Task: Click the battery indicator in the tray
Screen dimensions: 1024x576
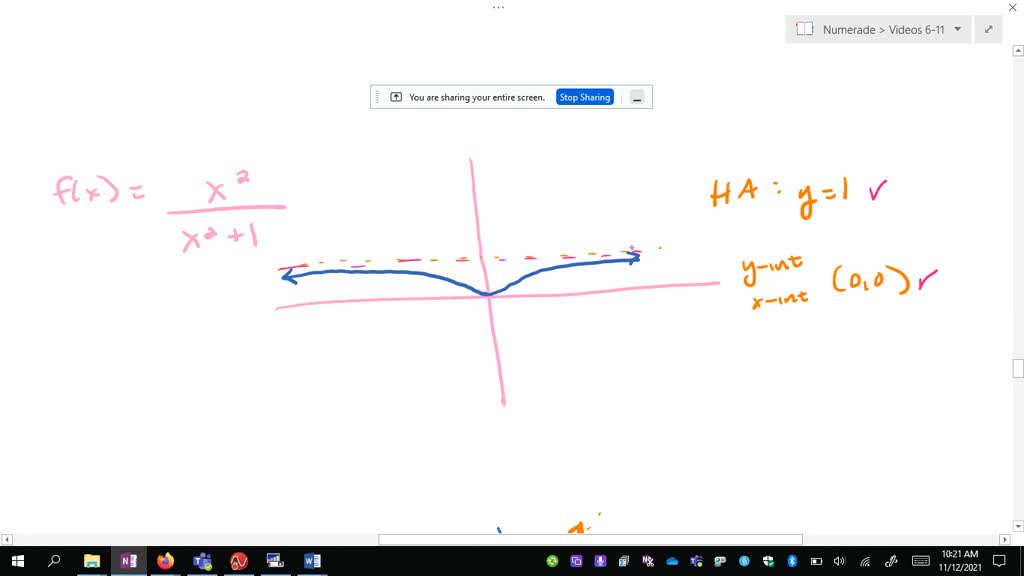Action: (815, 561)
